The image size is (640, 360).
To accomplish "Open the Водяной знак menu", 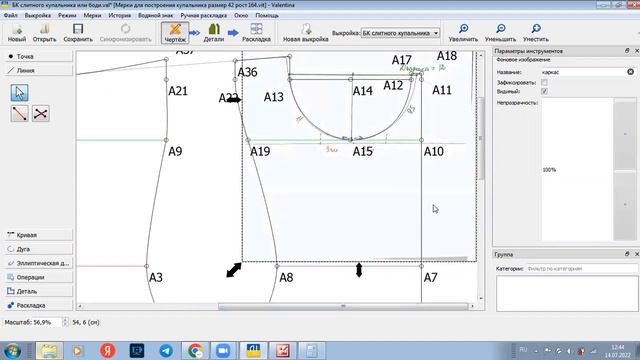I will coord(156,15).
